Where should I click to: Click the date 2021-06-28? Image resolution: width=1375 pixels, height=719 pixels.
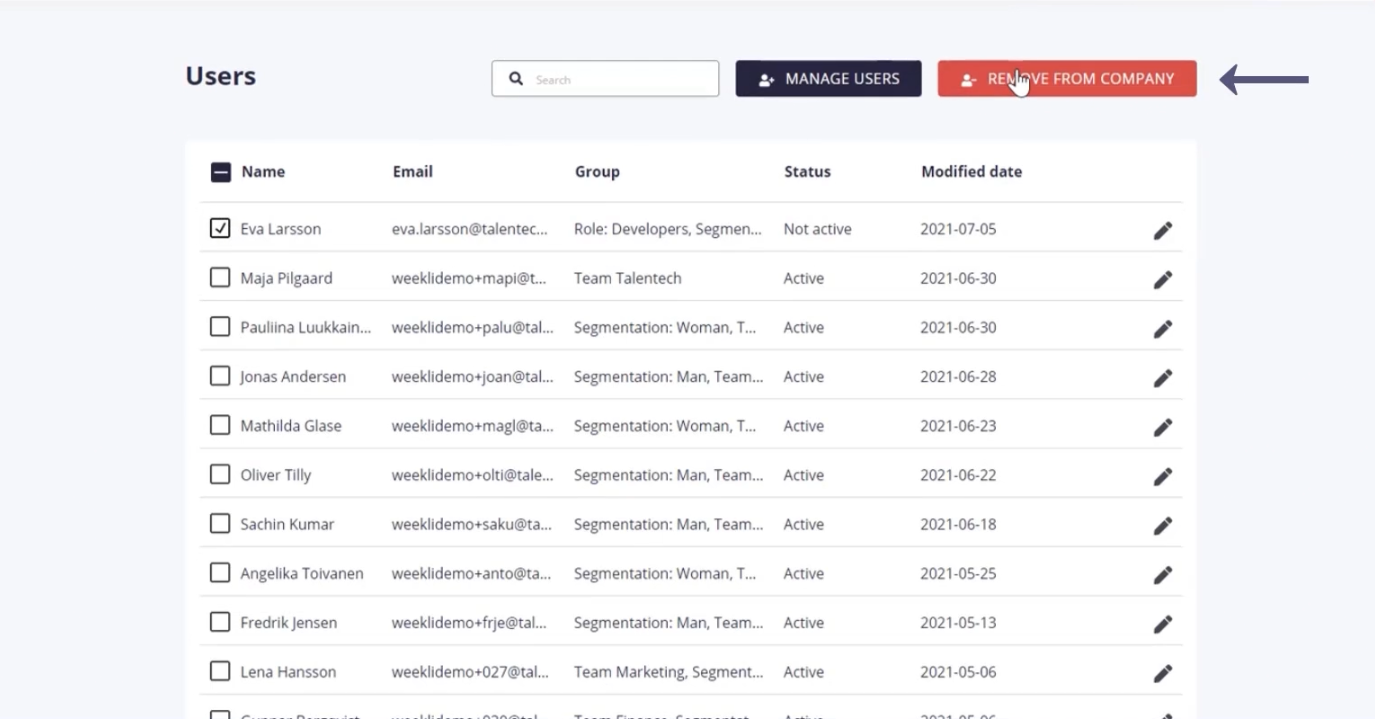coord(958,377)
